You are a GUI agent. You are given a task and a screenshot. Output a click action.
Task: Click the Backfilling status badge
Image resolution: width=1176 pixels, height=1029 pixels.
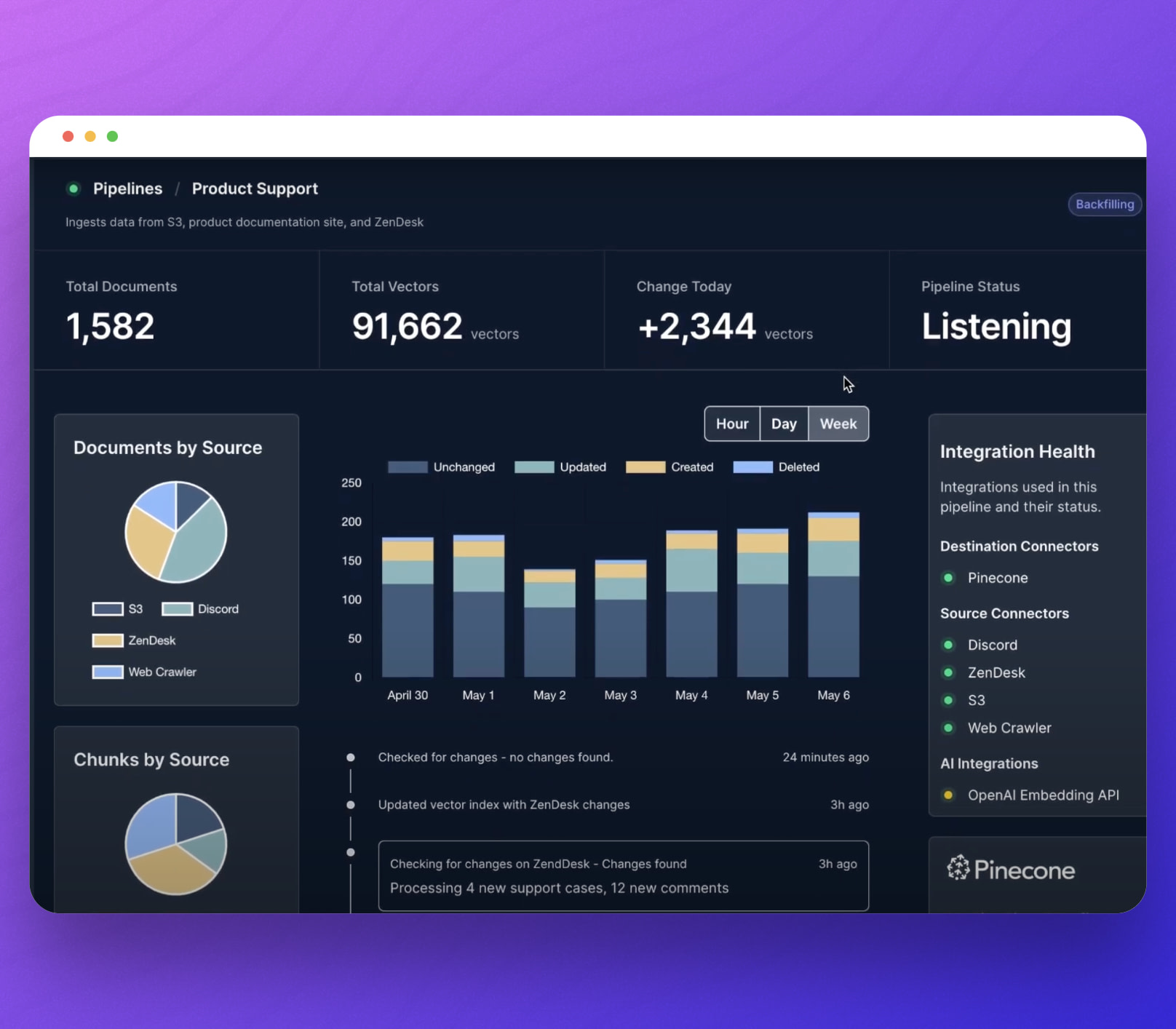coord(1105,204)
